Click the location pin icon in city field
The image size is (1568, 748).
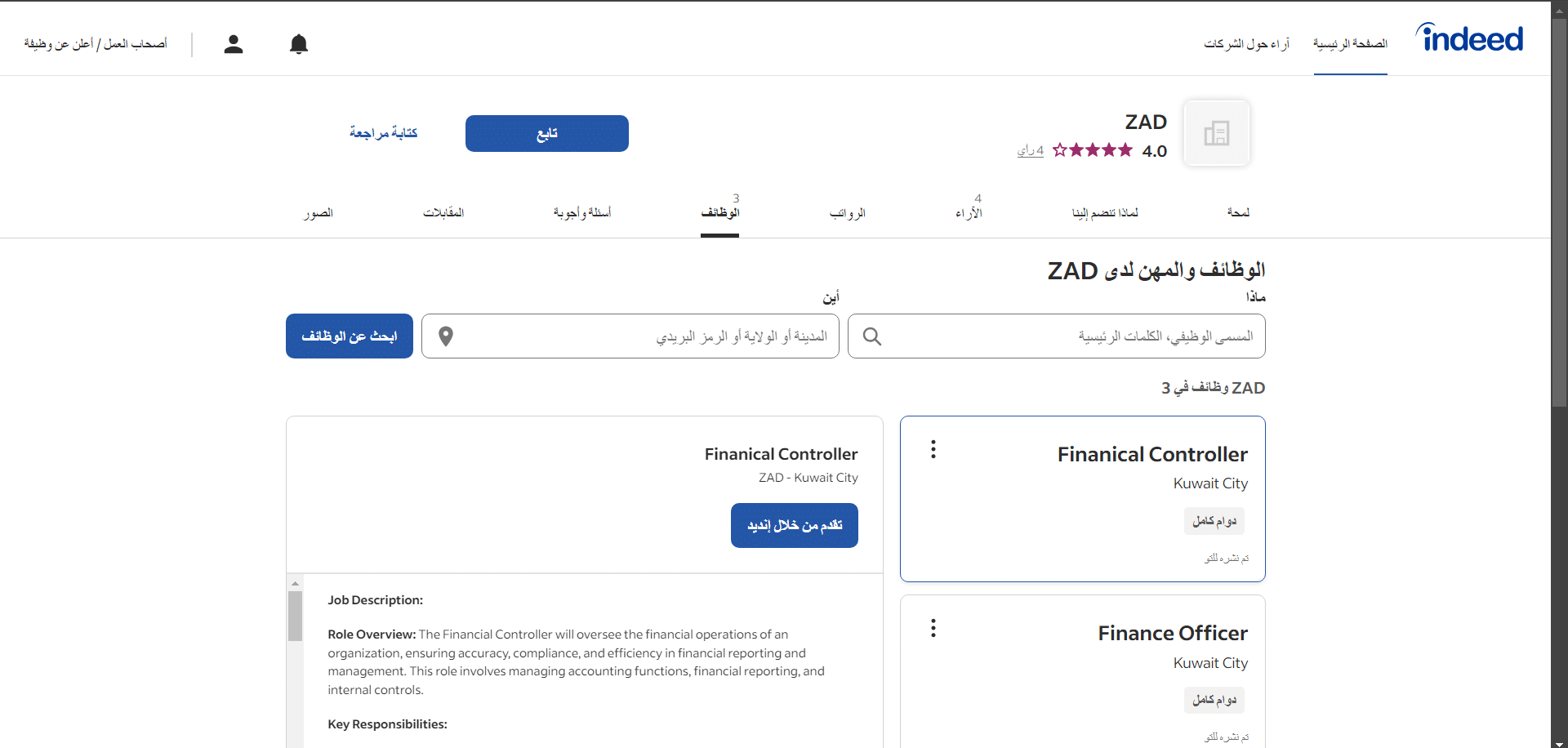tap(446, 336)
